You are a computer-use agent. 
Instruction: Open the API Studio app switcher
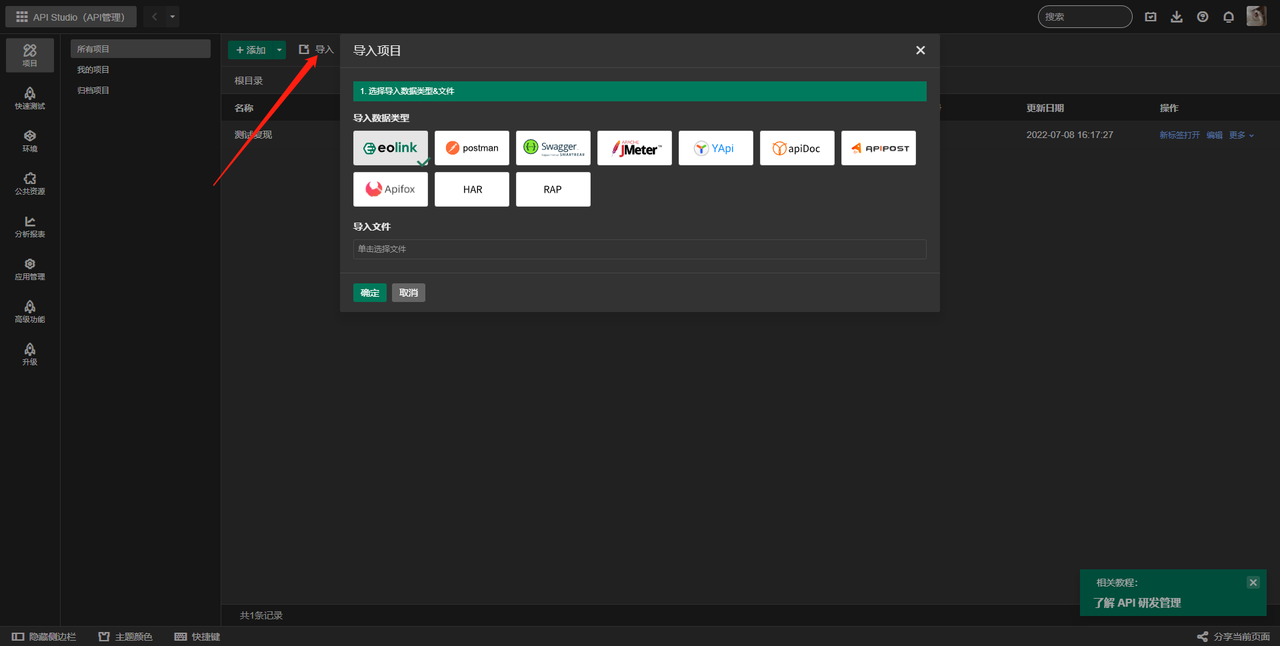click(x=71, y=17)
